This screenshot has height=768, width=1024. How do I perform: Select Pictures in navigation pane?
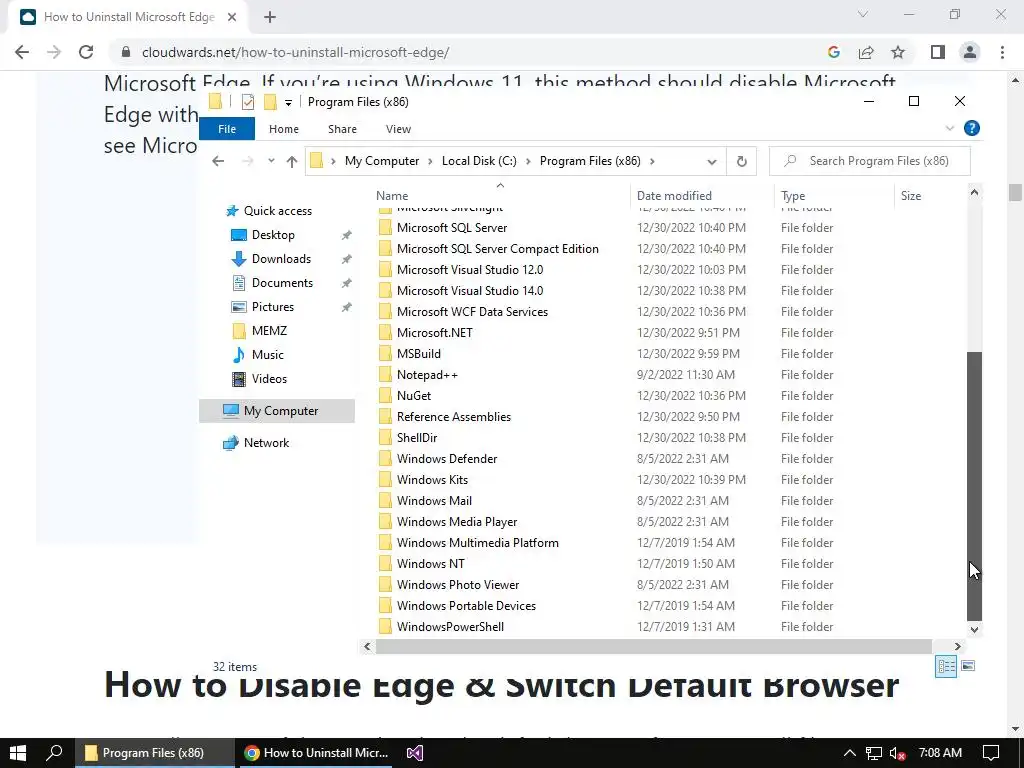pyautogui.click(x=272, y=307)
